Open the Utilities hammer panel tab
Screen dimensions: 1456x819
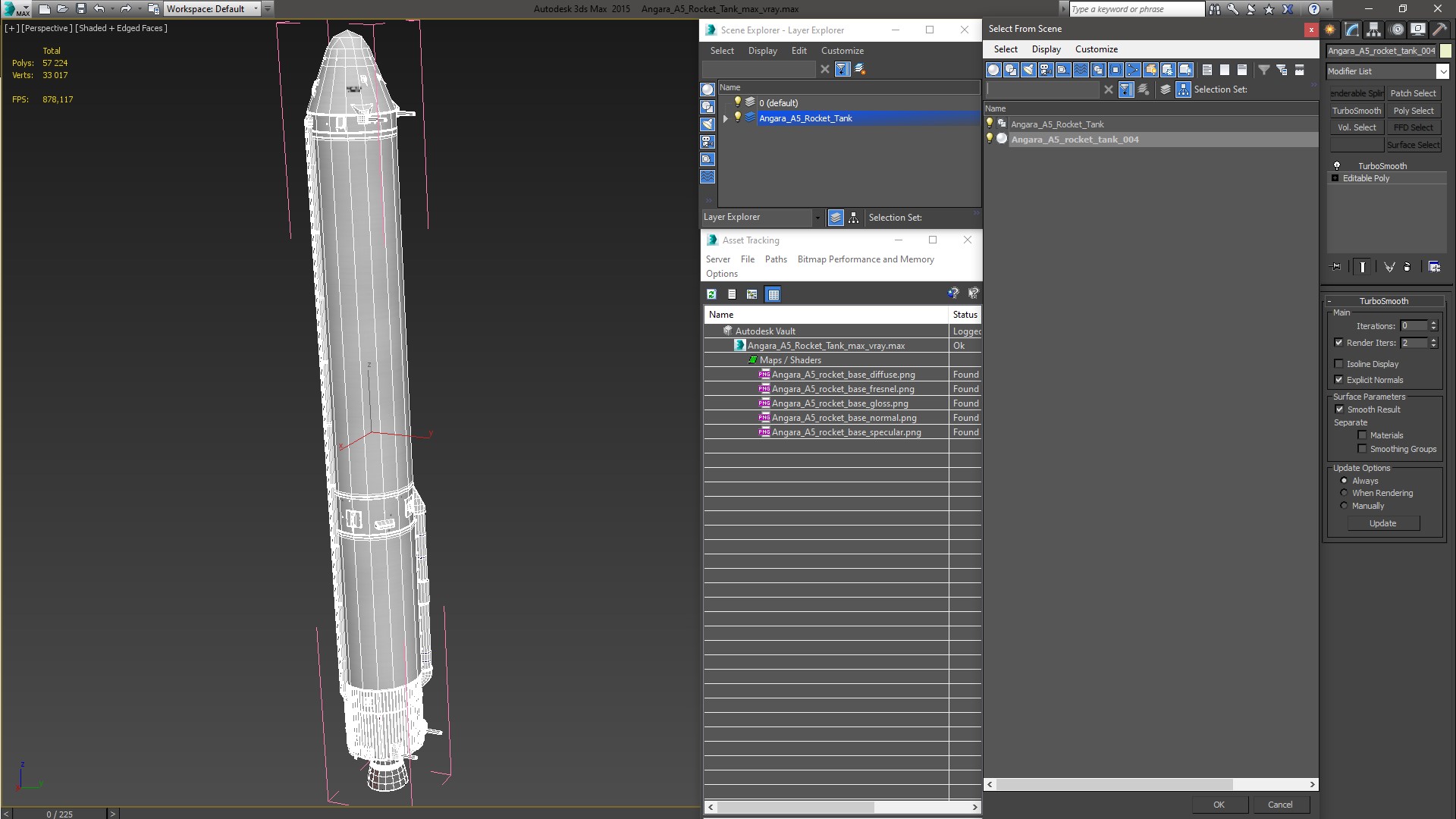[1439, 30]
